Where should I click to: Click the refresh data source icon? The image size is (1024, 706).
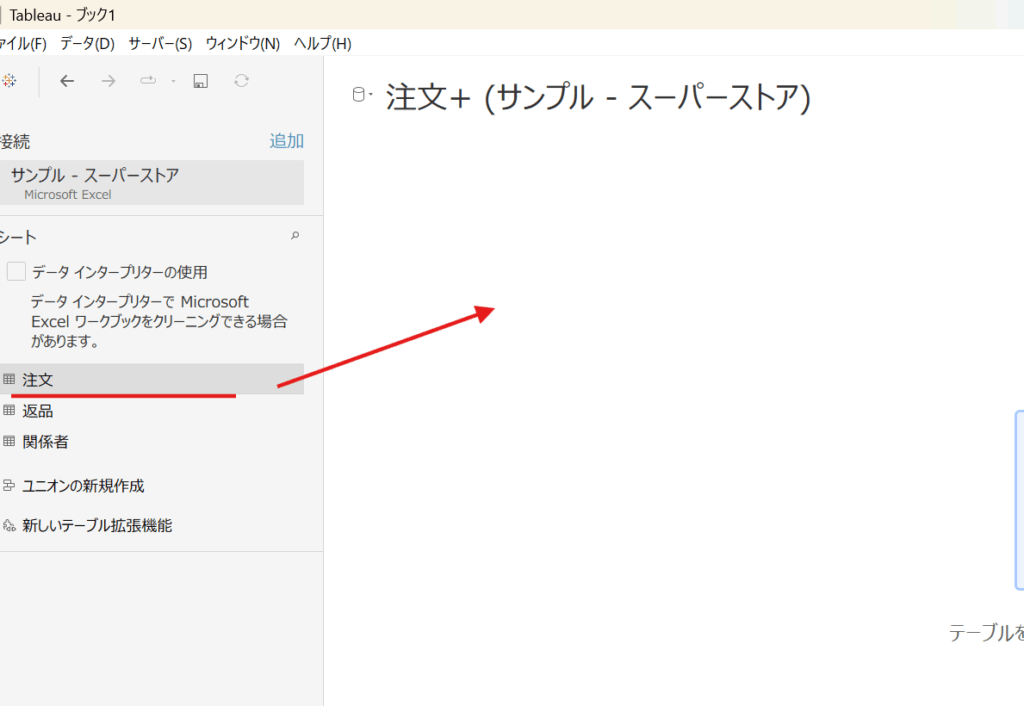(241, 81)
